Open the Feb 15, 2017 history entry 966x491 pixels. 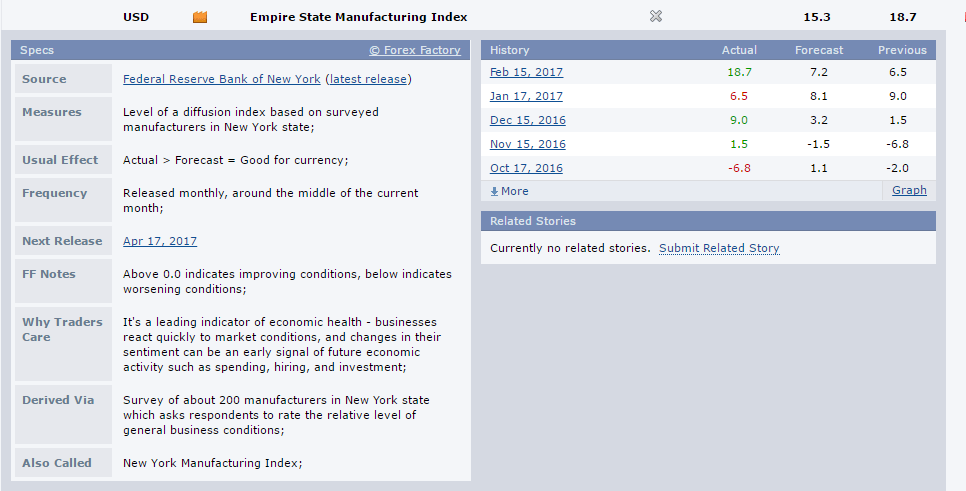pyautogui.click(x=526, y=72)
